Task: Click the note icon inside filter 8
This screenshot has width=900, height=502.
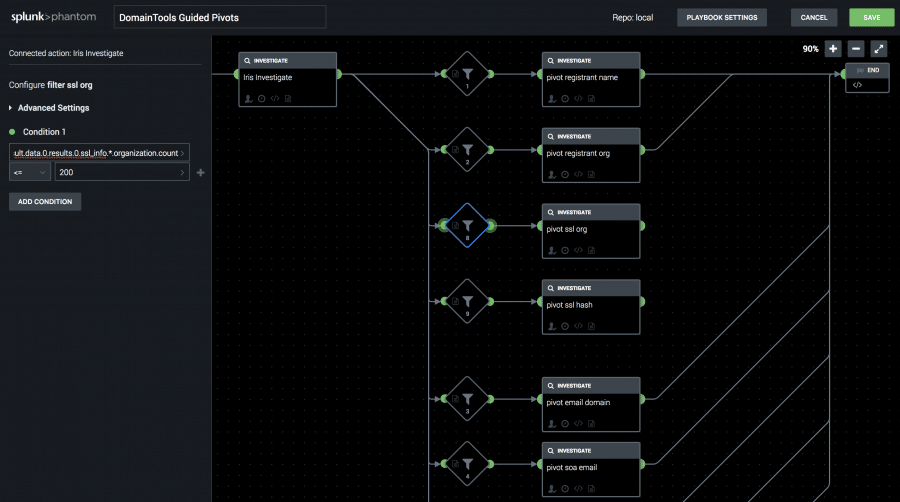Action: [x=455, y=225]
